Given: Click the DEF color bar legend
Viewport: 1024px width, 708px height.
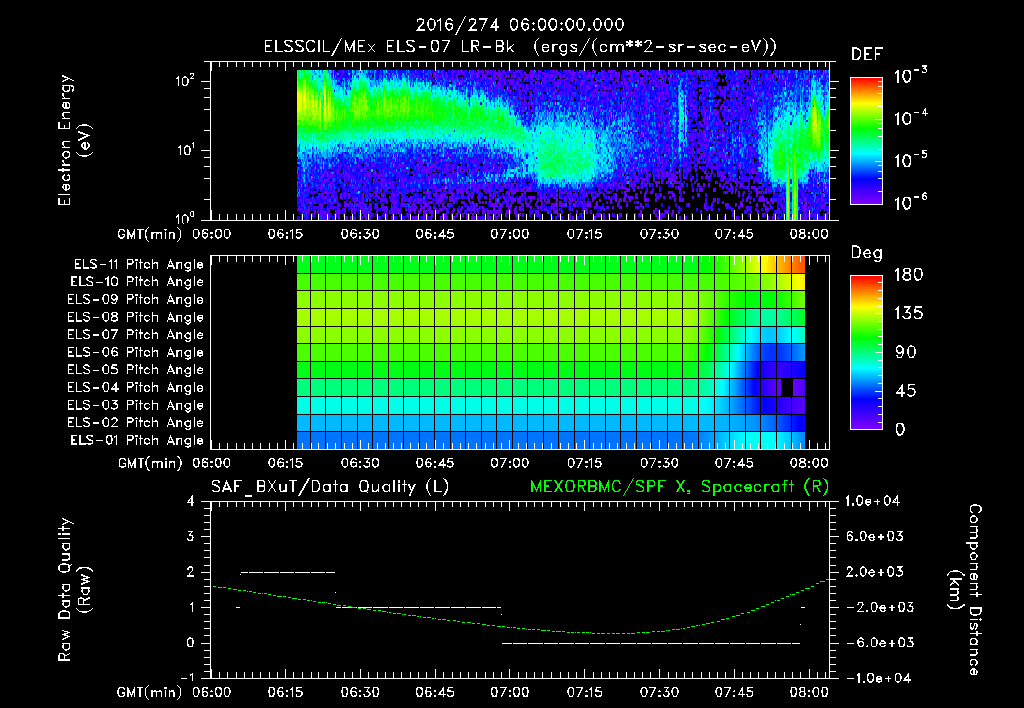Looking at the screenshot, I should [866, 141].
